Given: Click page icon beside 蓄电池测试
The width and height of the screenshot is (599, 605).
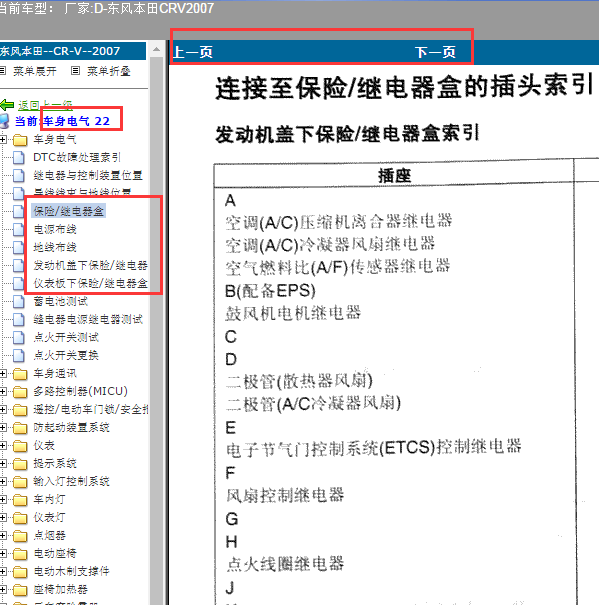Looking at the screenshot, I should [19, 301].
